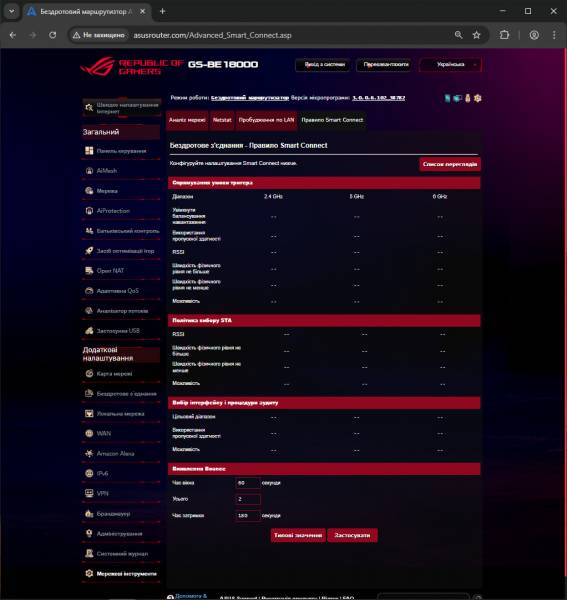Screen dimensions: 567x600
Task: Open the Українська language dropdown
Action: [451, 65]
